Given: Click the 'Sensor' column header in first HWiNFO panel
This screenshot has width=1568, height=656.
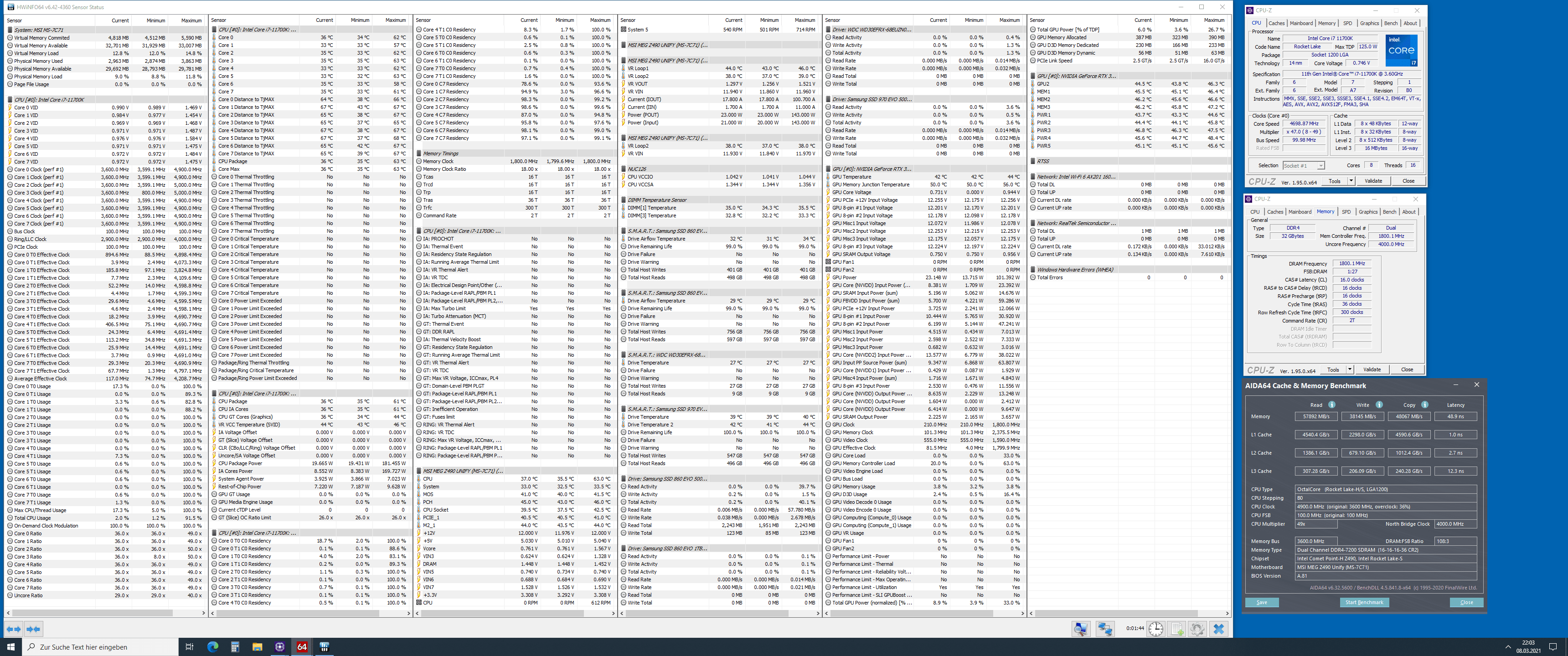Looking at the screenshot, I should point(51,20).
